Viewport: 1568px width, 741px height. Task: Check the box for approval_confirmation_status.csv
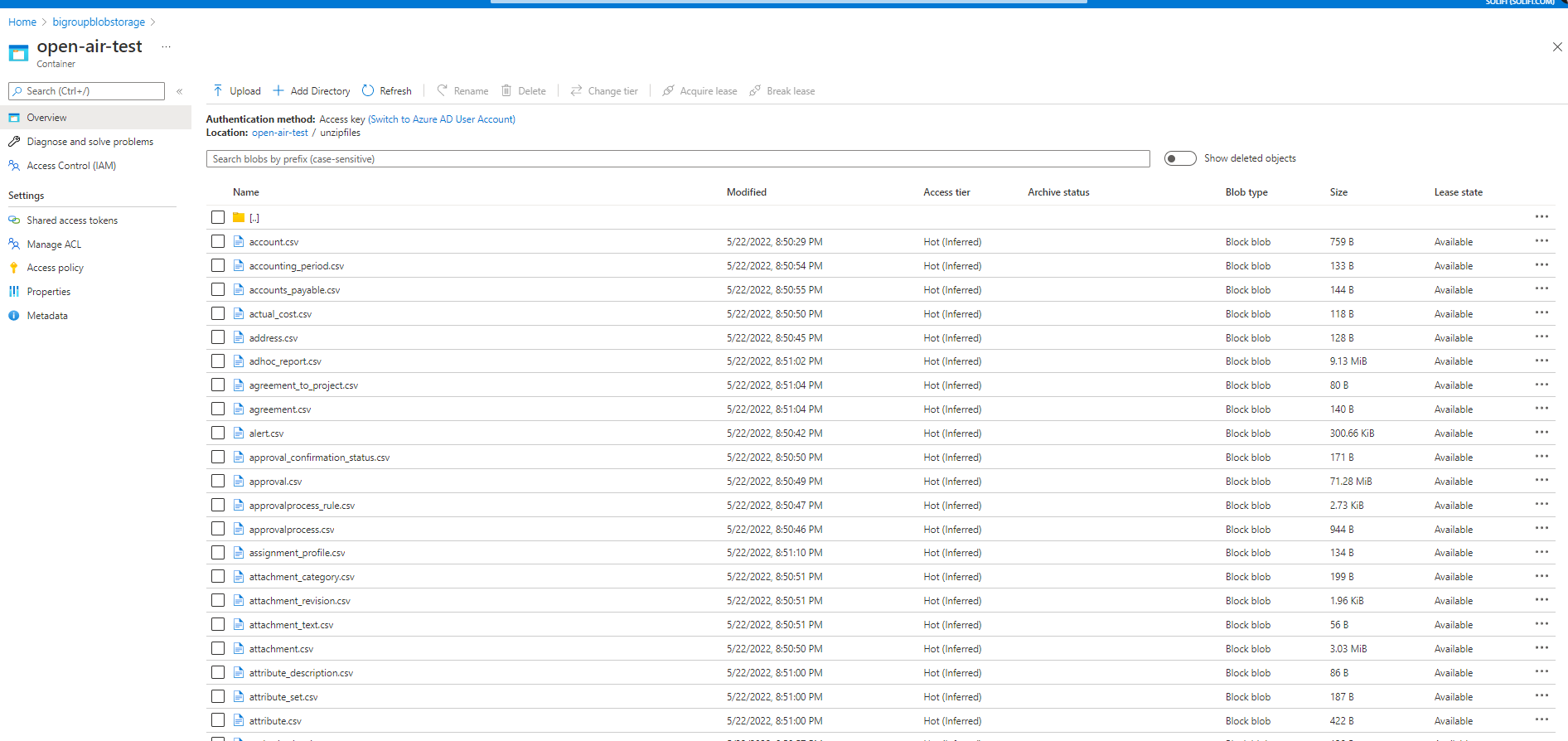[218, 457]
